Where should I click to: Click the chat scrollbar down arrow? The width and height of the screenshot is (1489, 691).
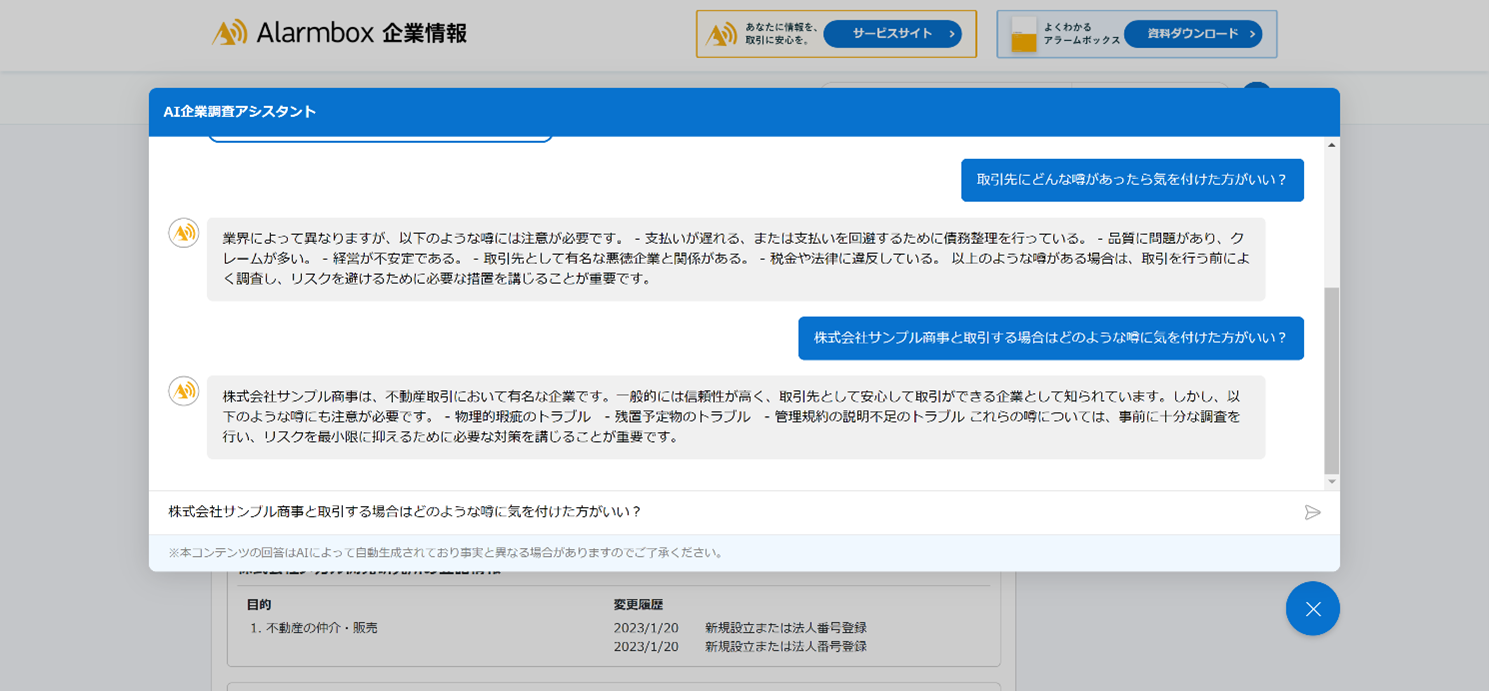click(x=1331, y=482)
